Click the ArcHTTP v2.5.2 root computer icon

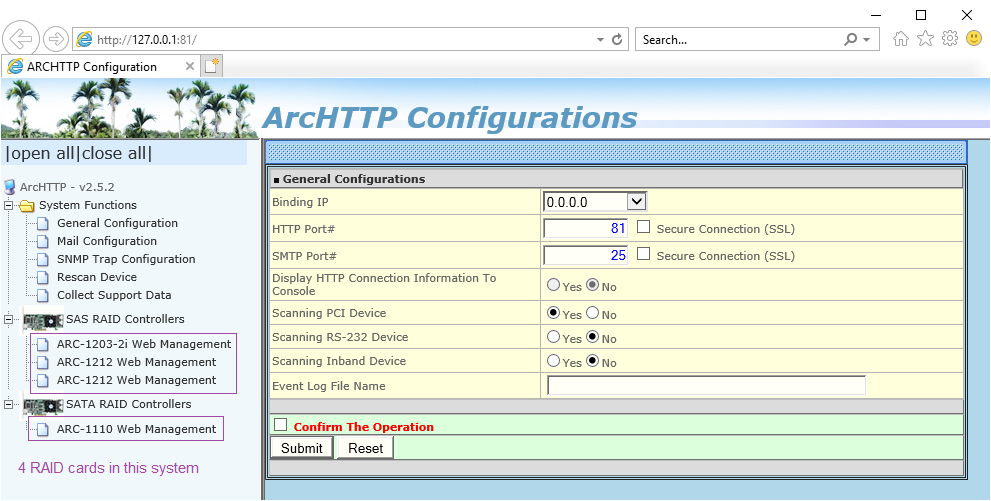point(9,187)
